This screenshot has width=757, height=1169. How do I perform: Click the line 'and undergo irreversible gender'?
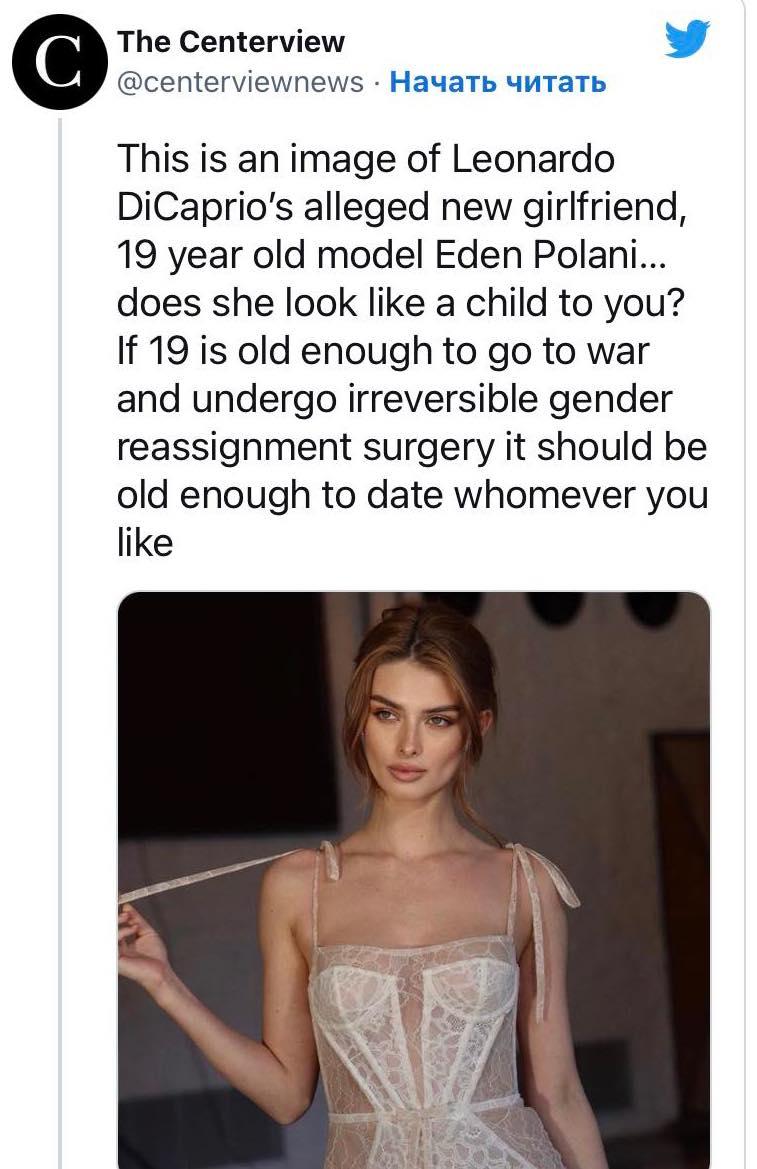point(395,400)
